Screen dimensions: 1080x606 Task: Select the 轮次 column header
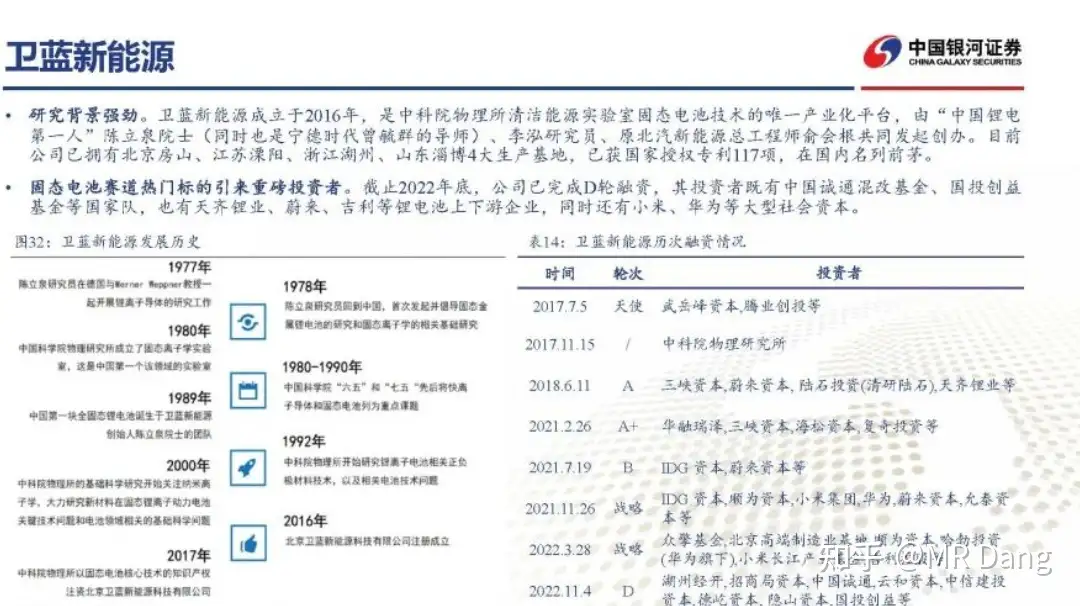(x=629, y=272)
